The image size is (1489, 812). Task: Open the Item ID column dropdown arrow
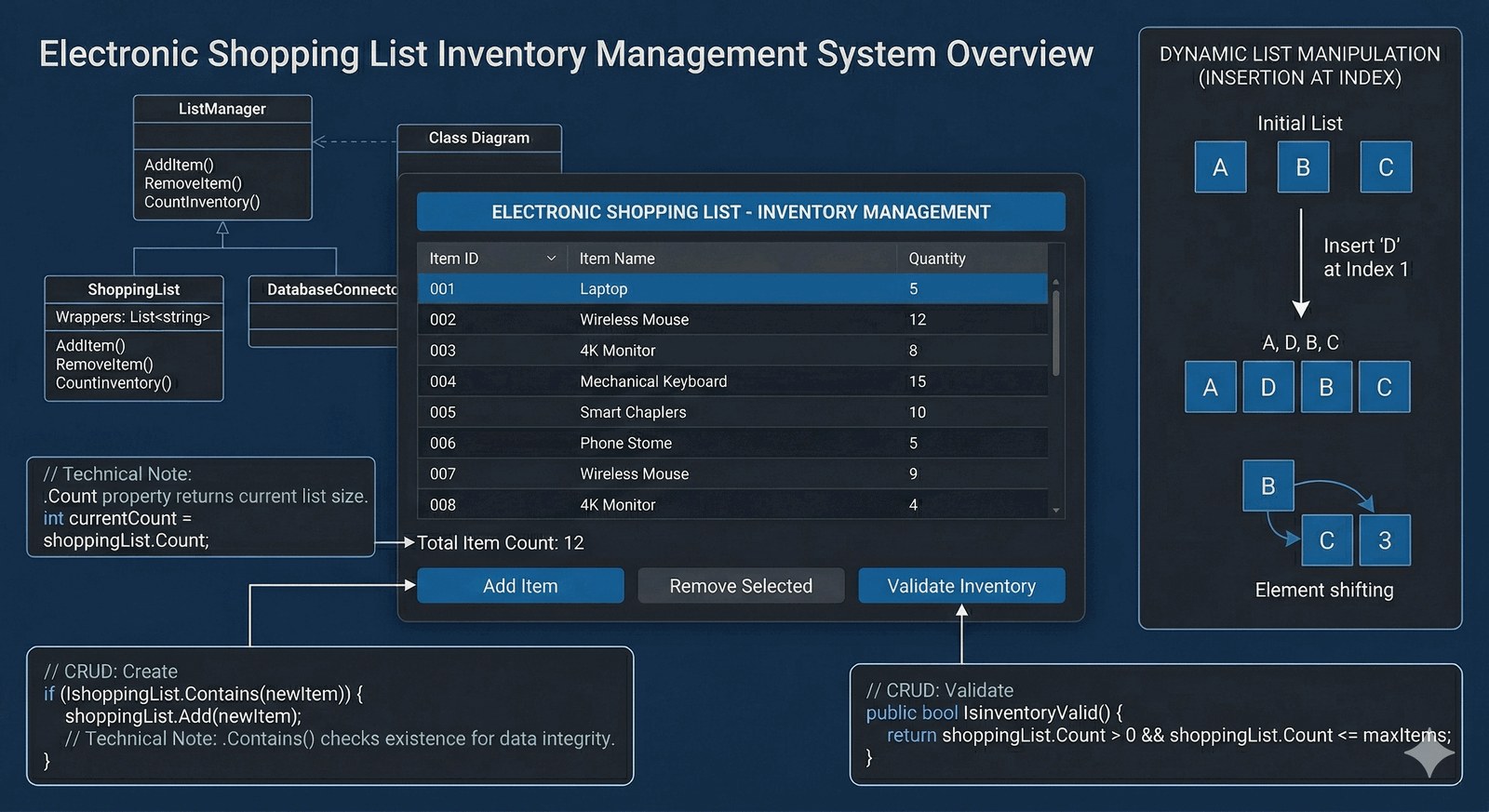coord(551,259)
